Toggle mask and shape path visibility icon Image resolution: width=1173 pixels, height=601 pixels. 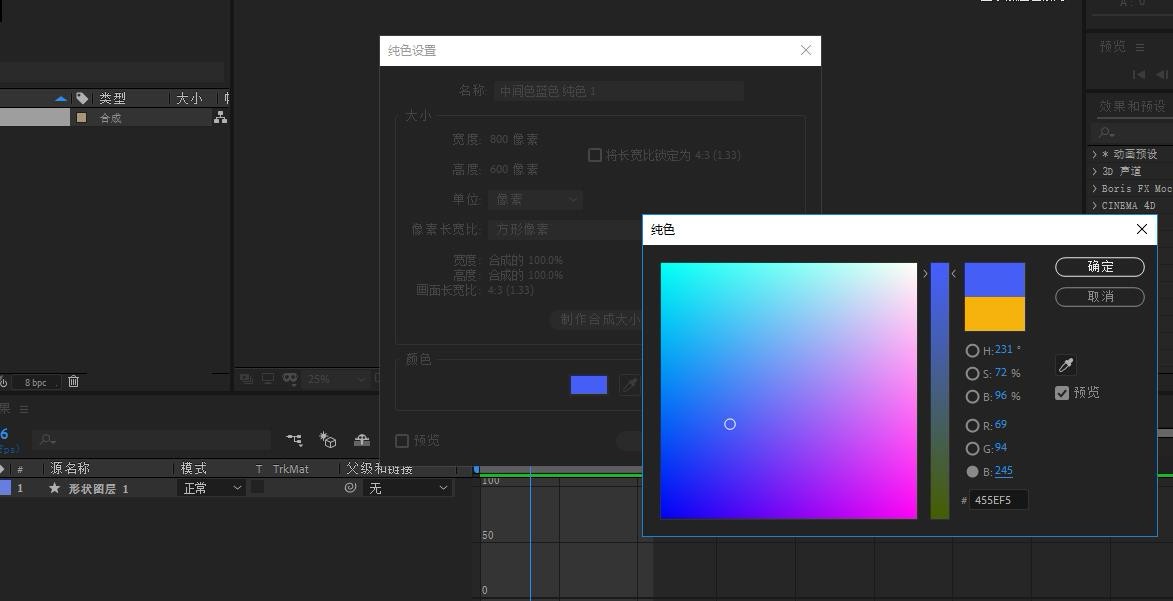(x=290, y=379)
